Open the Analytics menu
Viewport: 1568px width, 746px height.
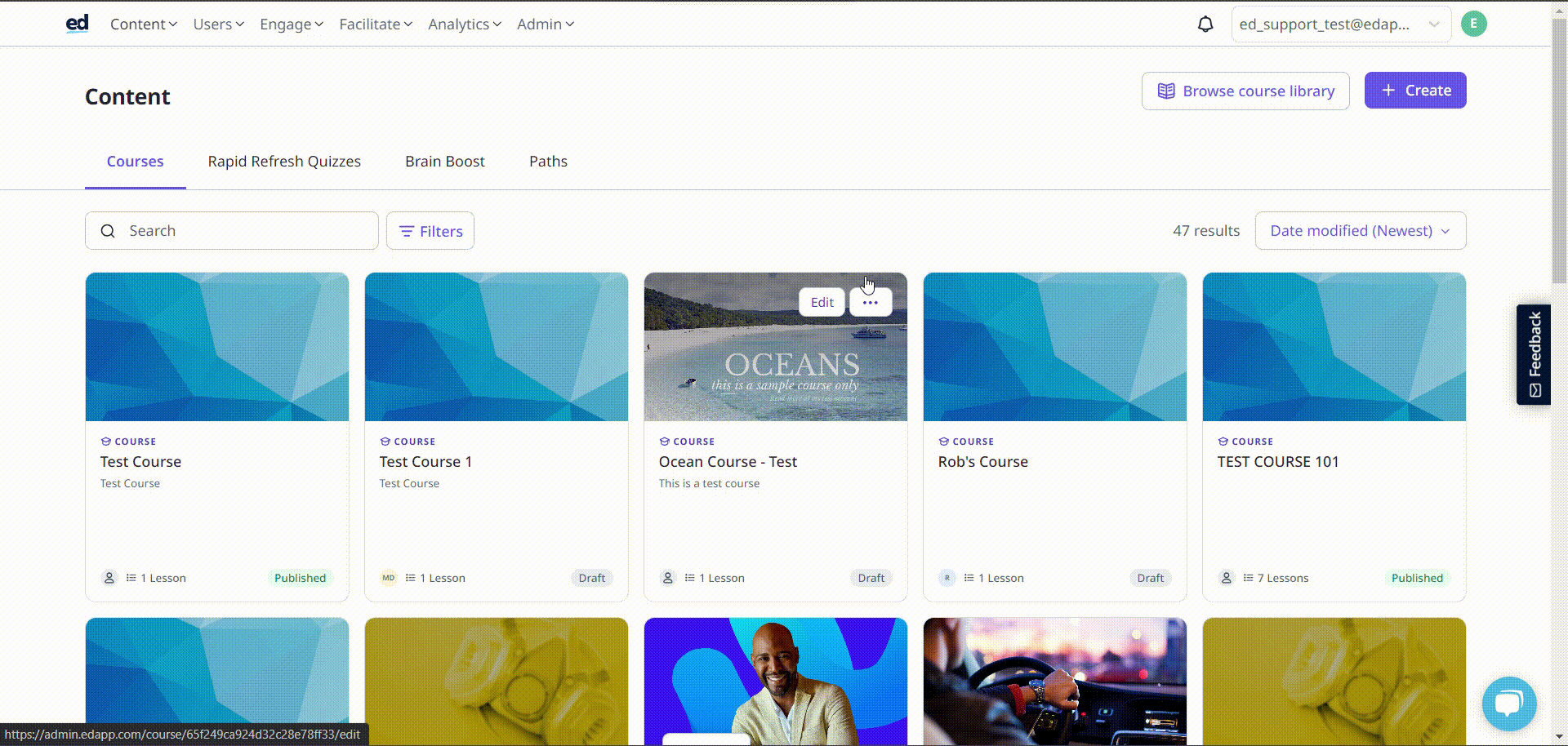pyautogui.click(x=464, y=24)
